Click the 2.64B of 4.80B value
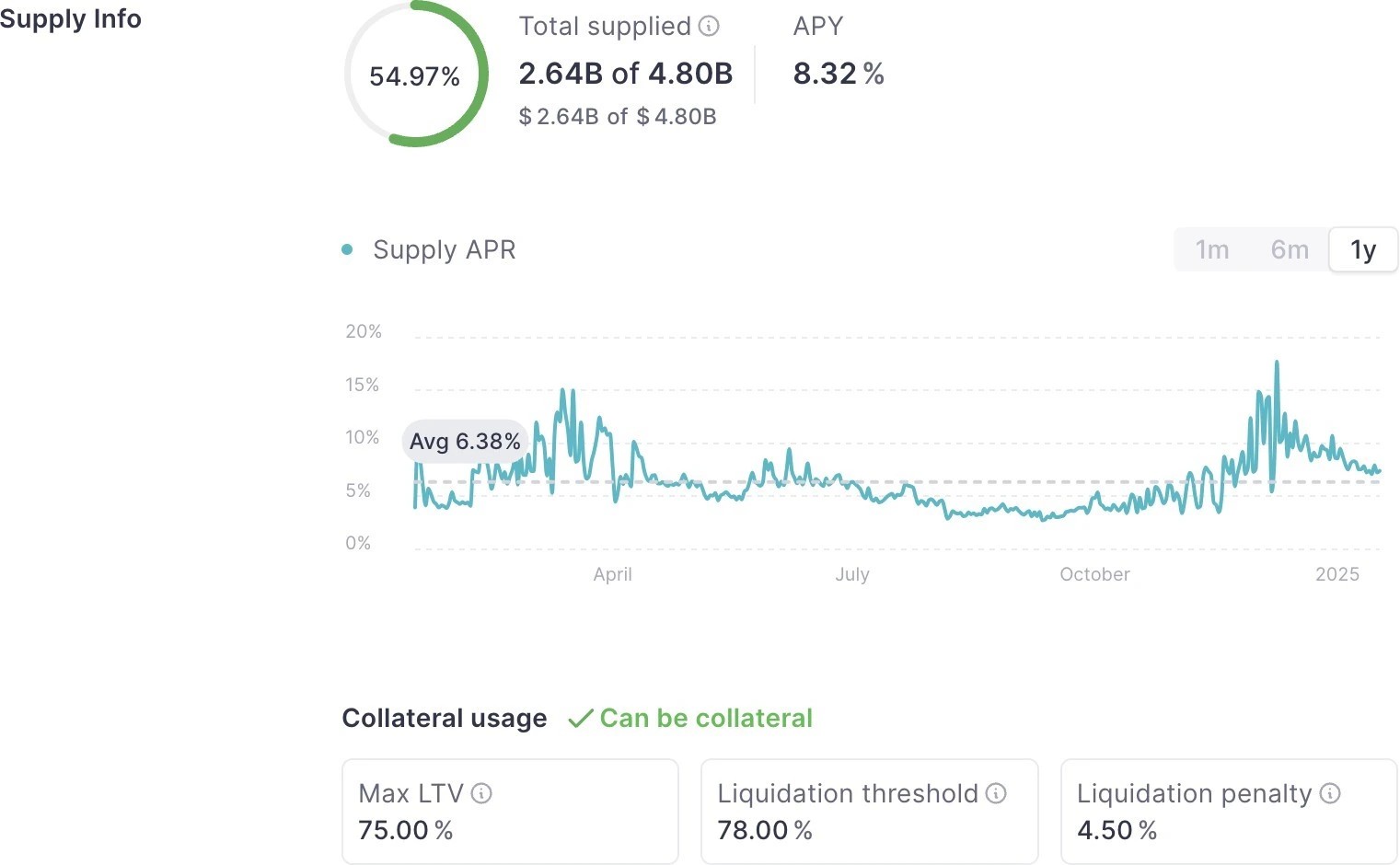The image size is (1400, 865). (627, 74)
